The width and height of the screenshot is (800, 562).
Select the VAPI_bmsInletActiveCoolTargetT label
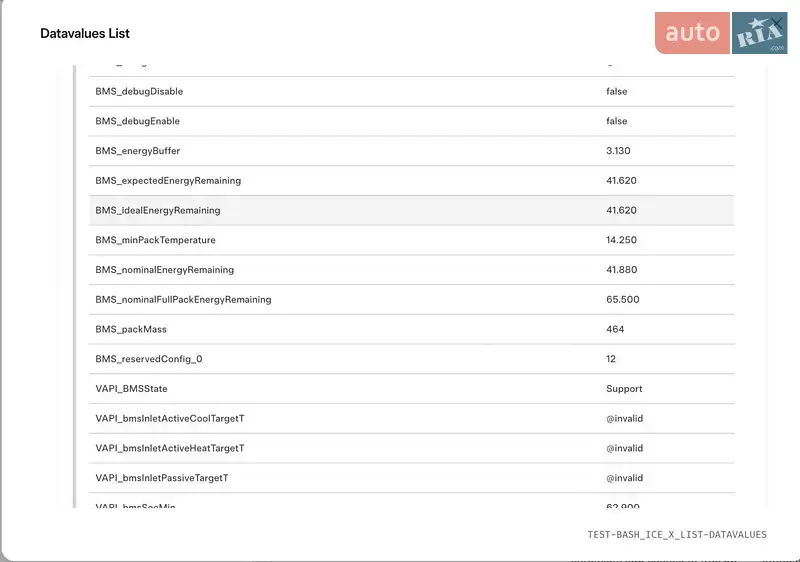tap(170, 419)
